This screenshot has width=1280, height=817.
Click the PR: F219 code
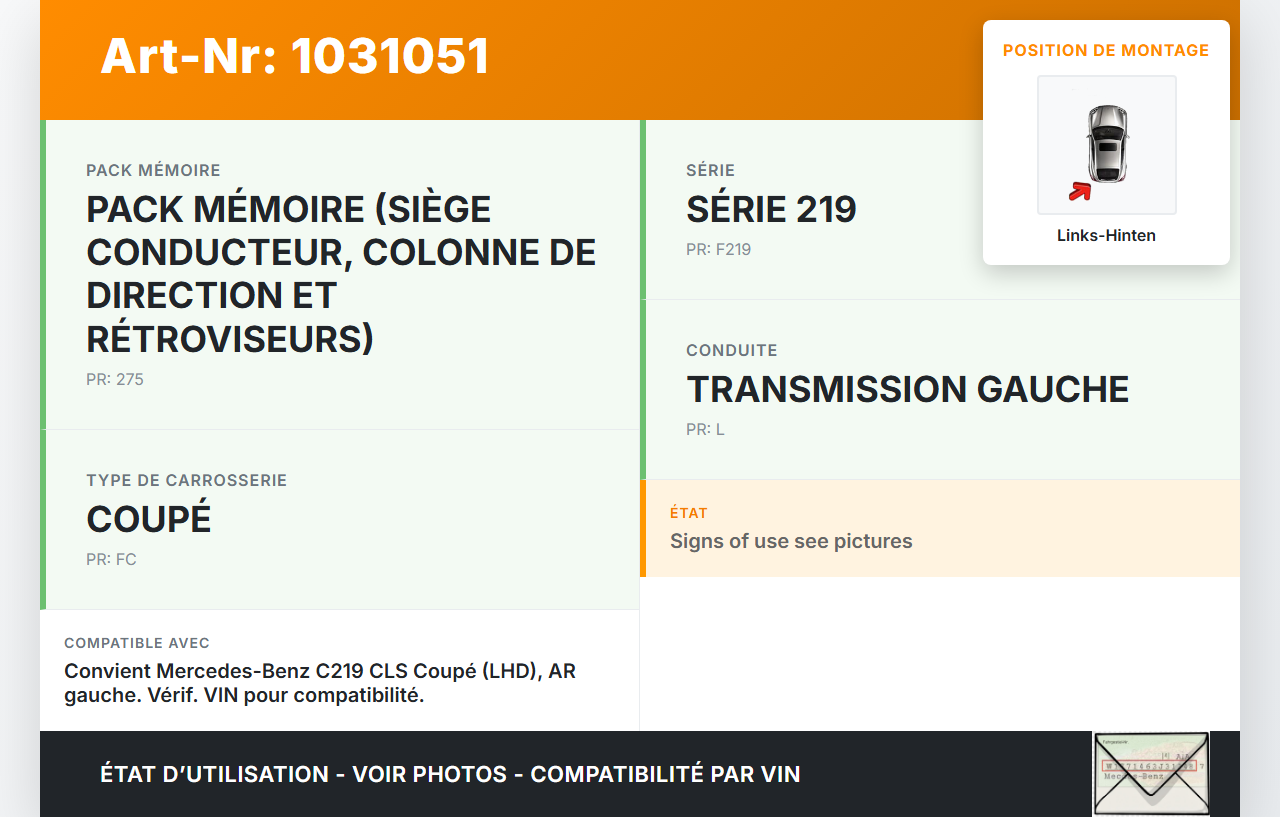(x=718, y=250)
